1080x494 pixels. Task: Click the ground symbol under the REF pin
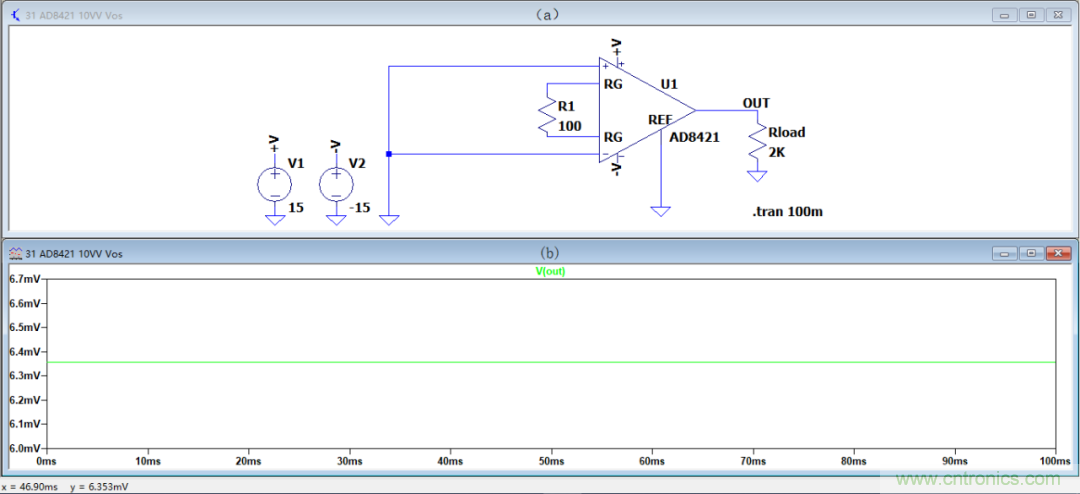pos(660,211)
